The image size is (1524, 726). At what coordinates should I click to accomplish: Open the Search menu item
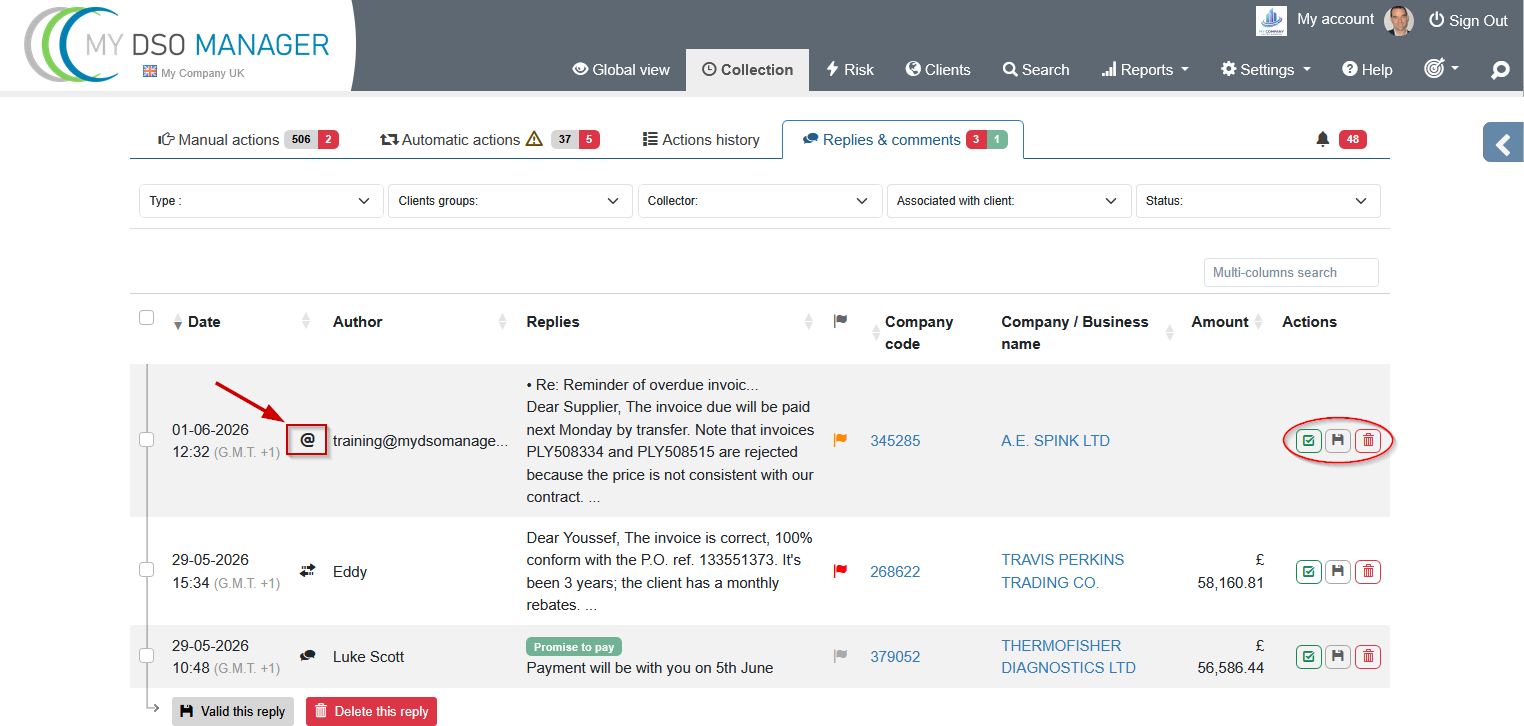[1036, 70]
